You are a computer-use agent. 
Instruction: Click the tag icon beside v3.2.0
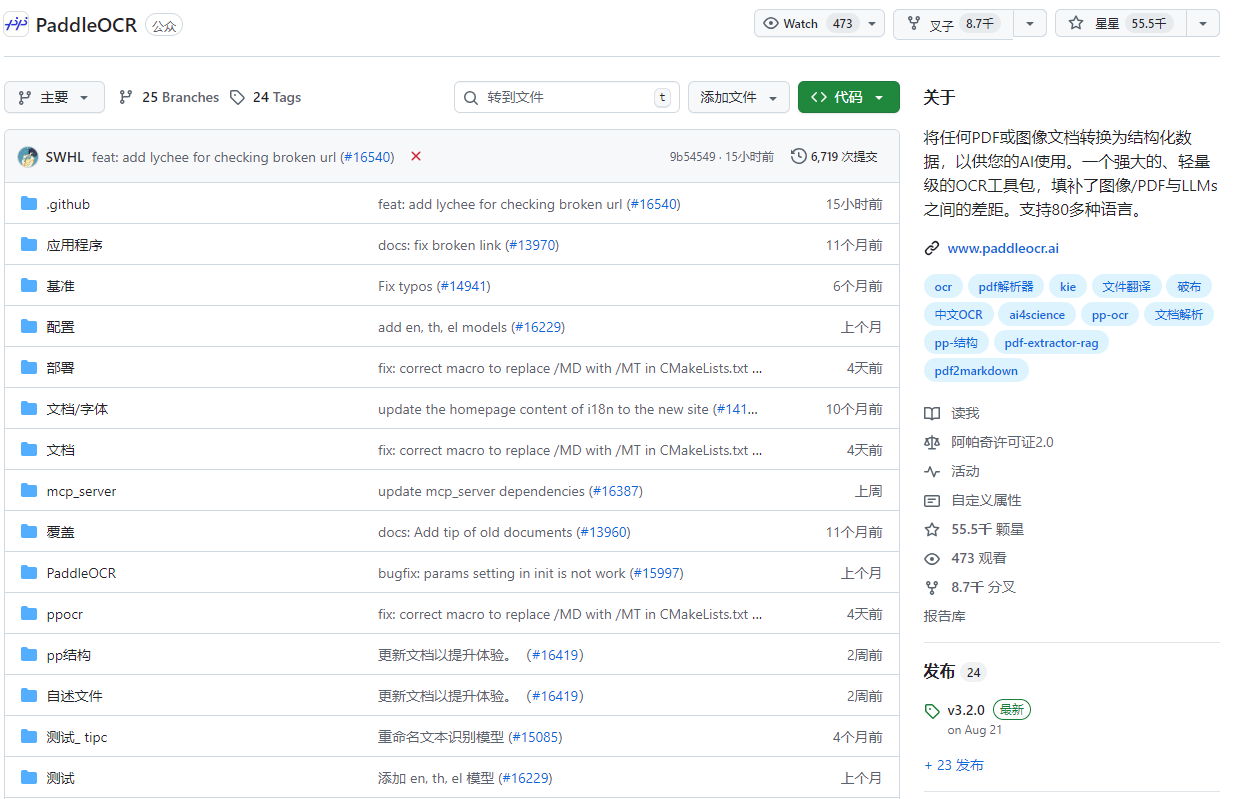(933, 709)
